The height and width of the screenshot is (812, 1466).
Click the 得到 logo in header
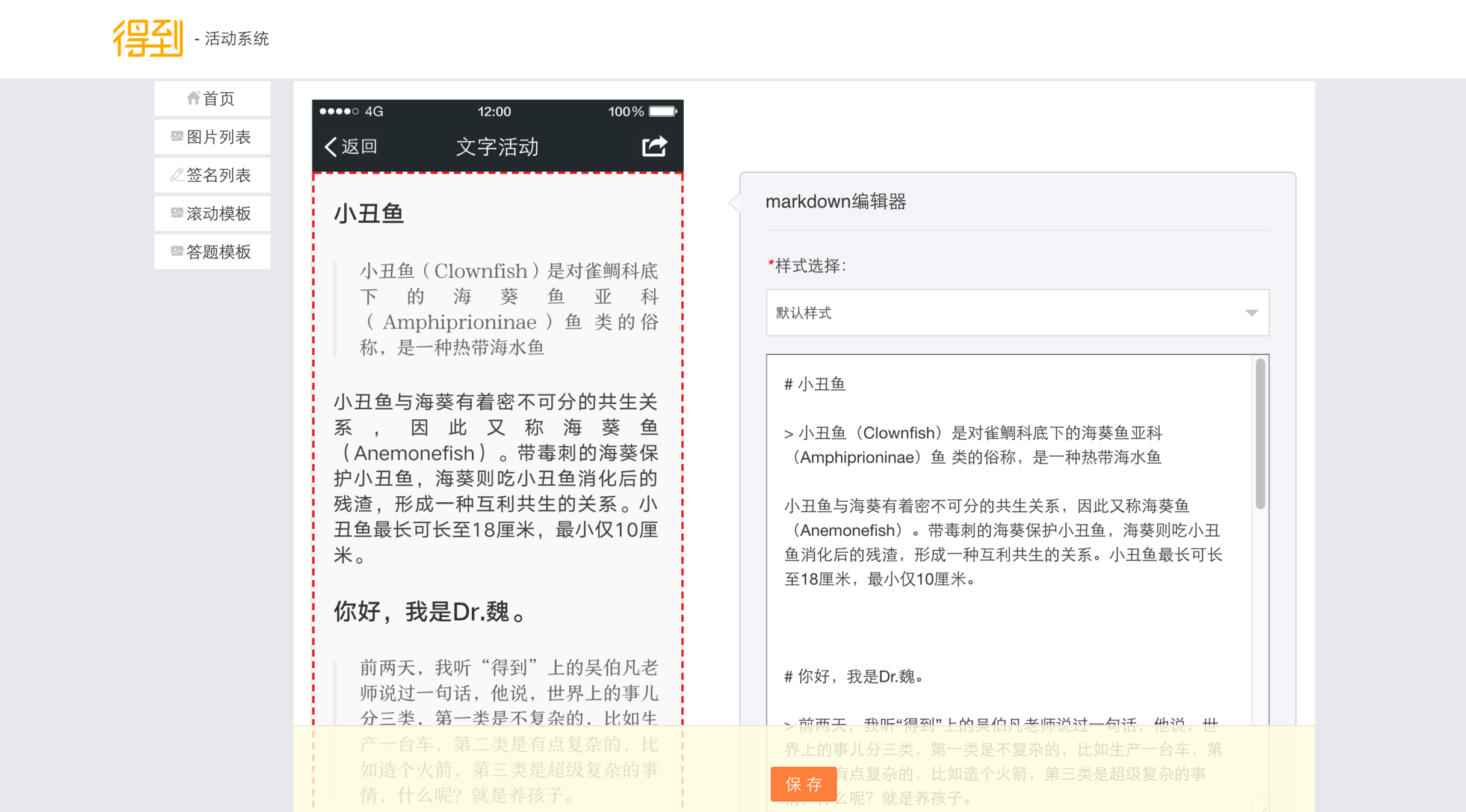coord(148,38)
